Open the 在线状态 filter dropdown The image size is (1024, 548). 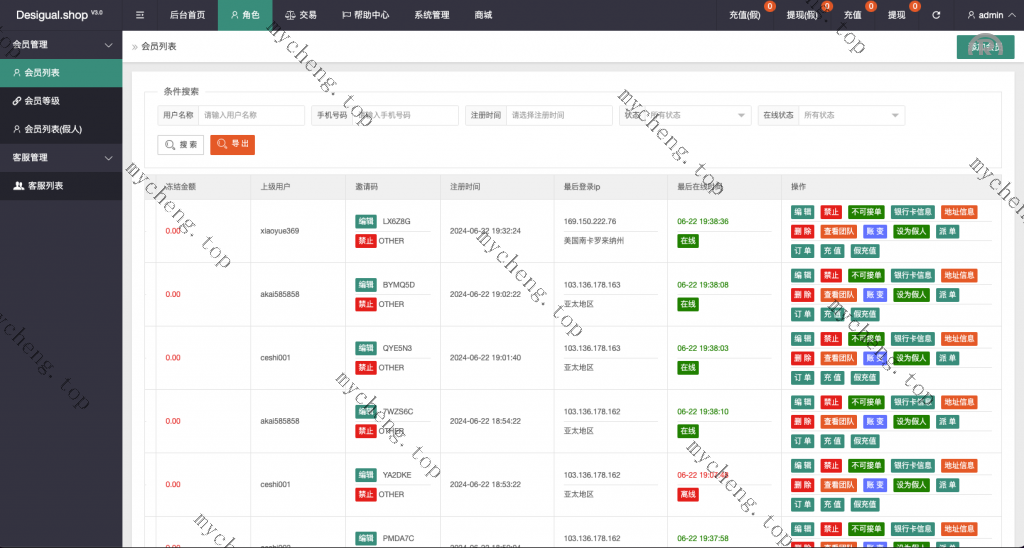pyautogui.click(x=851, y=115)
